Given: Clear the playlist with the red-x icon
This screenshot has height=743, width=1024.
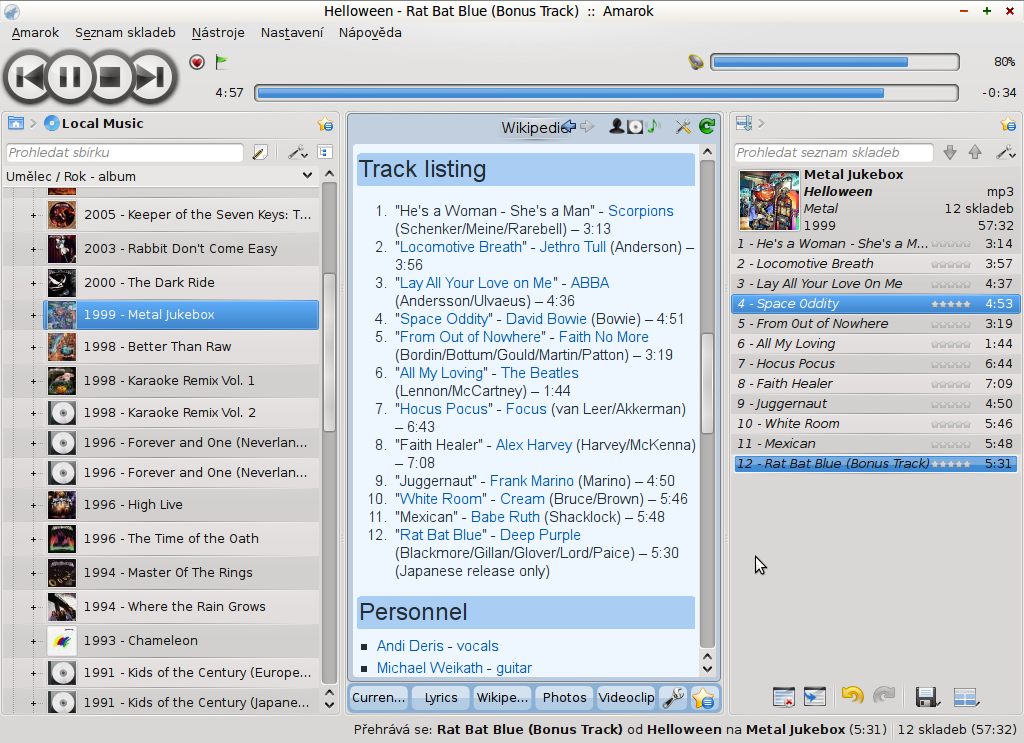Looking at the screenshot, I should [784, 697].
